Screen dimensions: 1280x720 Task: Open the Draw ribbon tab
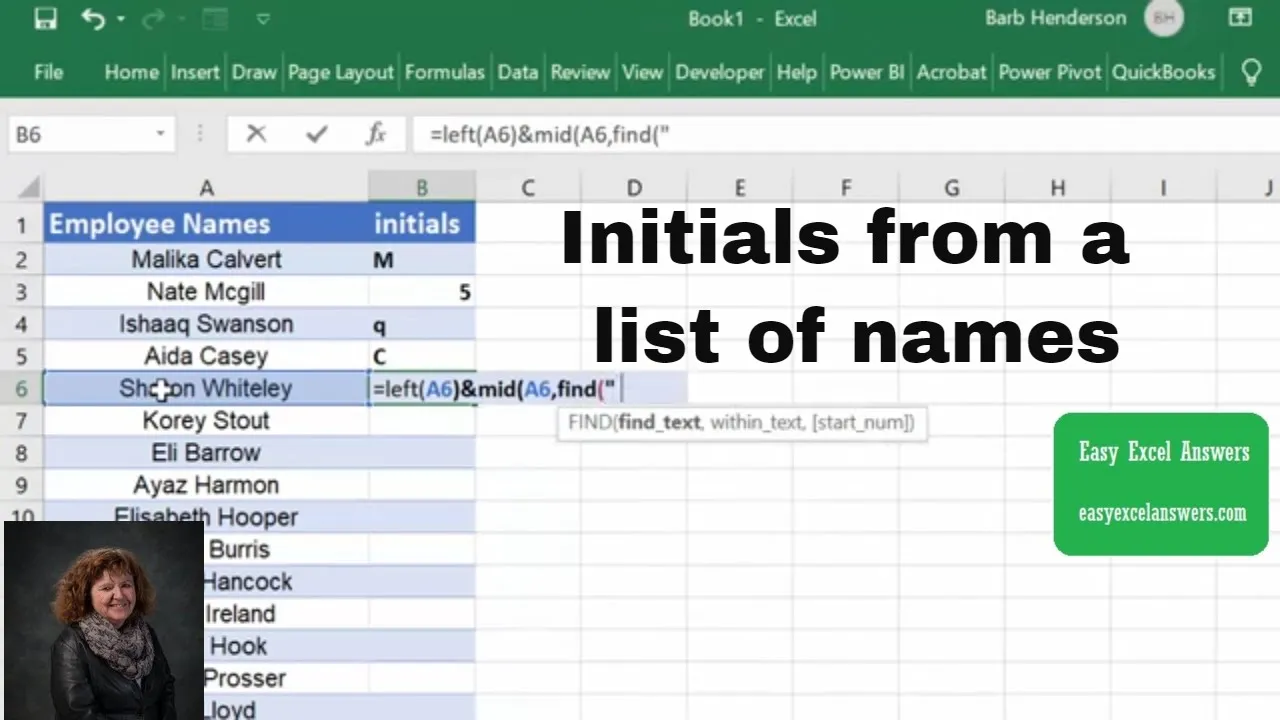click(254, 72)
